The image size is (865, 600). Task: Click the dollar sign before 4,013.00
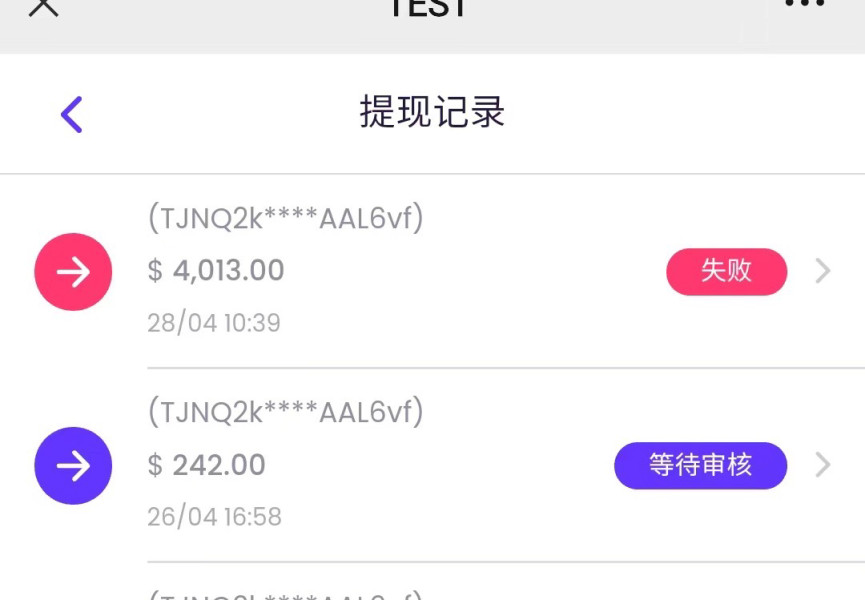[155, 271]
